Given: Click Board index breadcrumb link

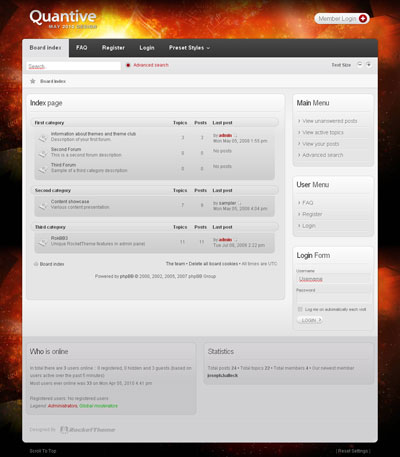Looking at the screenshot, I should pyautogui.click(x=53, y=81).
